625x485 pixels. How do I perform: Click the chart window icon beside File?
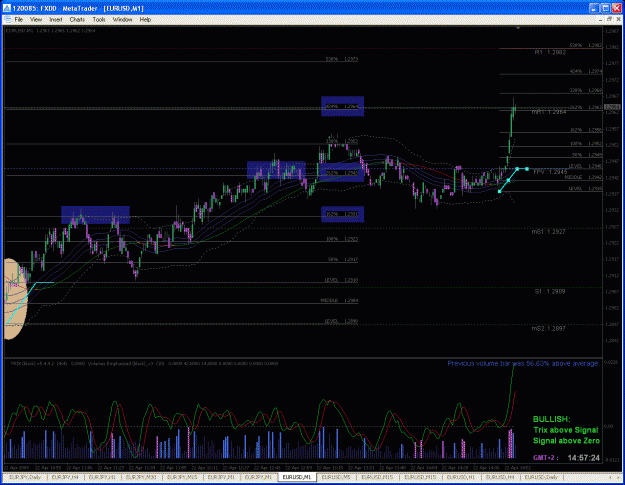pyautogui.click(x=7, y=20)
